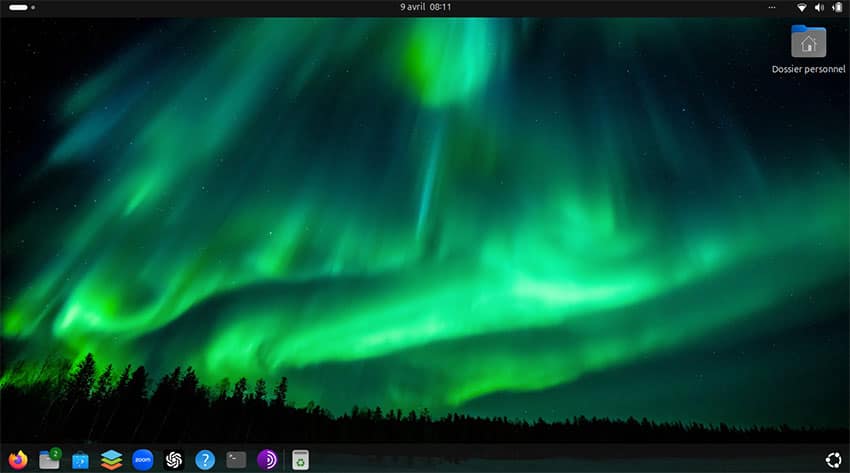Click the stacked colored layers app icon
Screen dimensions: 850x473
111,460
